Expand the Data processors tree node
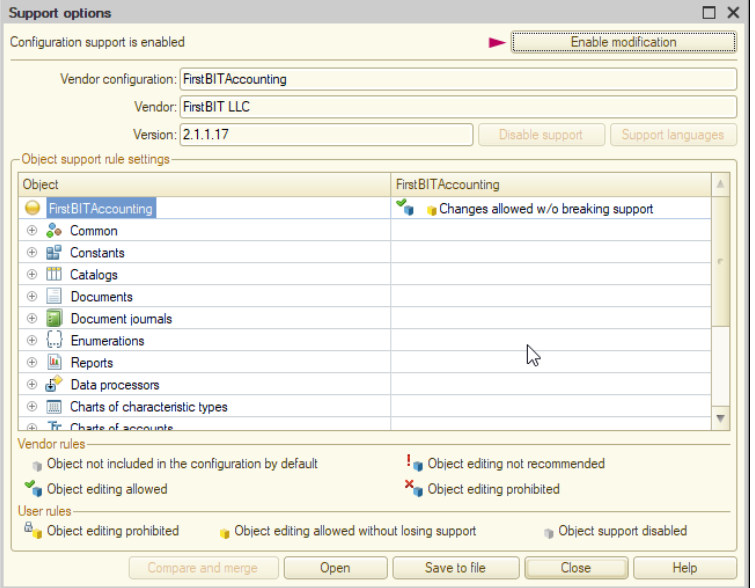The image size is (755, 588). pyautogui.click(x=32, y=384)
